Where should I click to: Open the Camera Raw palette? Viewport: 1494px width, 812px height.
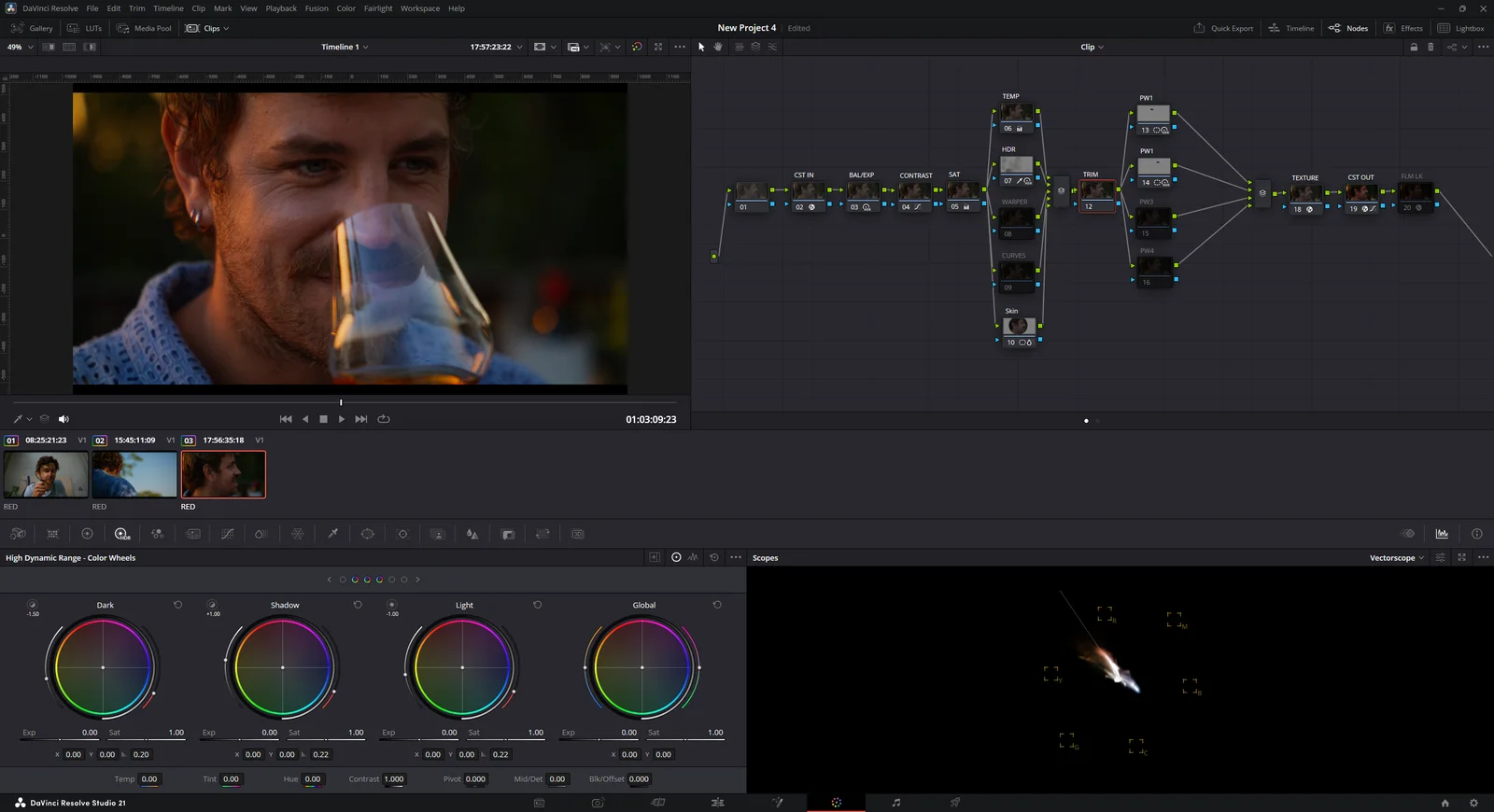click(18, 534)
